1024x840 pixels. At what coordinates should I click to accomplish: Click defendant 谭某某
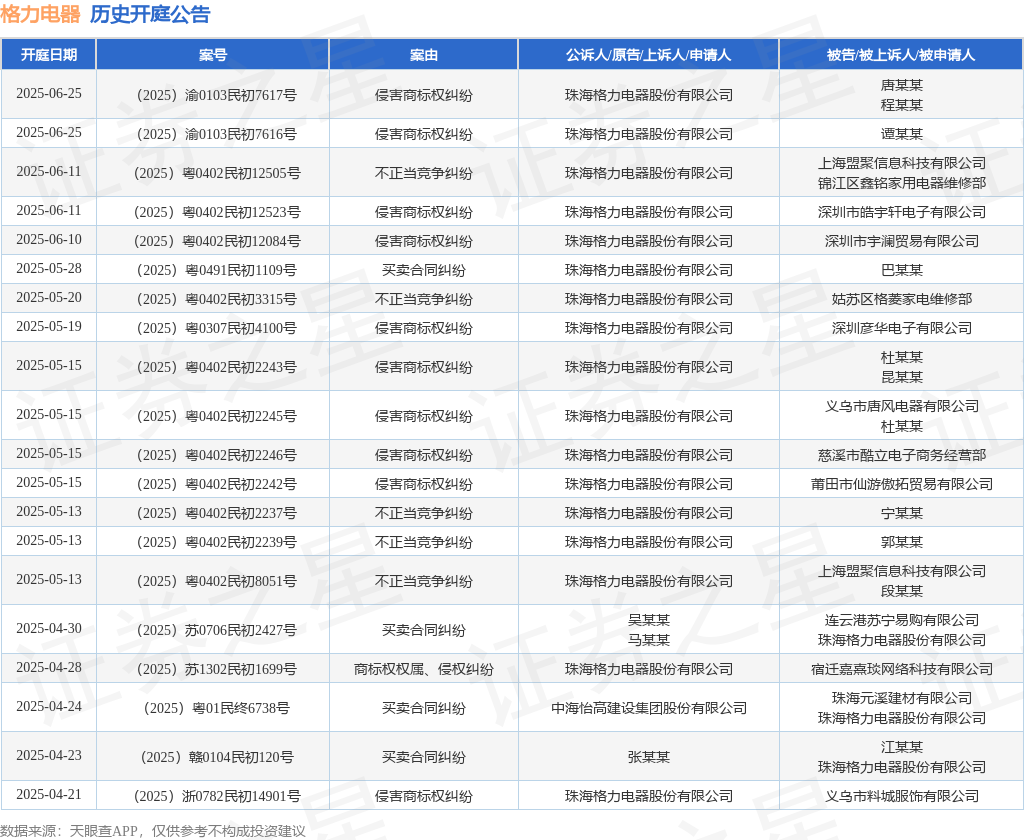click(901, 135)
